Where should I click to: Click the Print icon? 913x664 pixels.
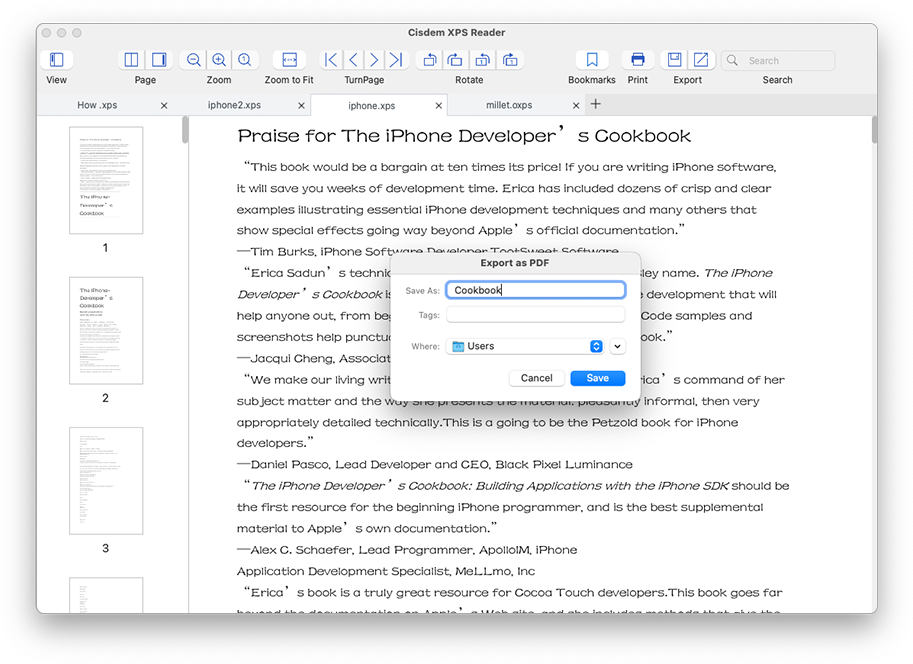638,60
